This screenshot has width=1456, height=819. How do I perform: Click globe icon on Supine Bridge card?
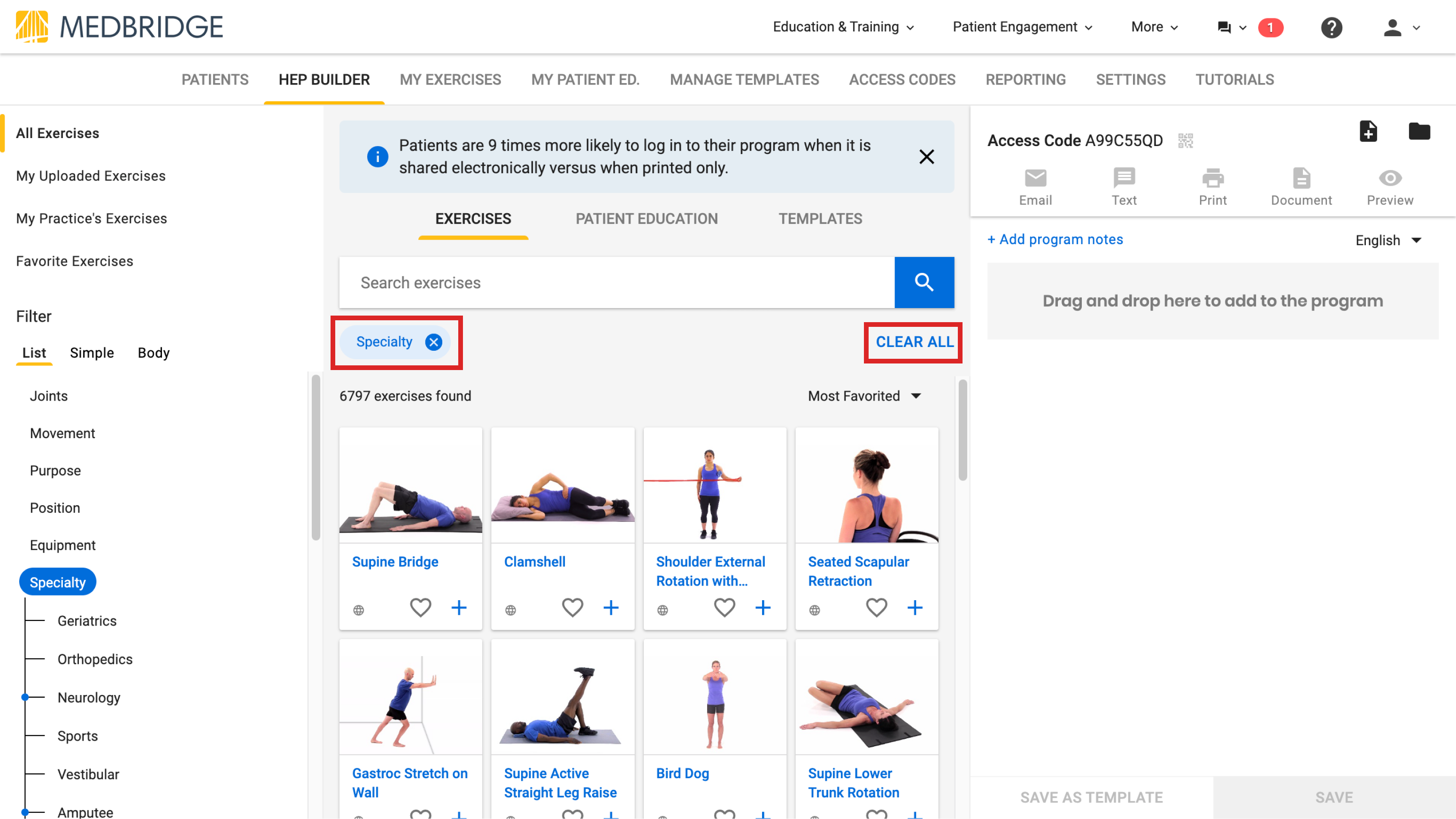358,610
